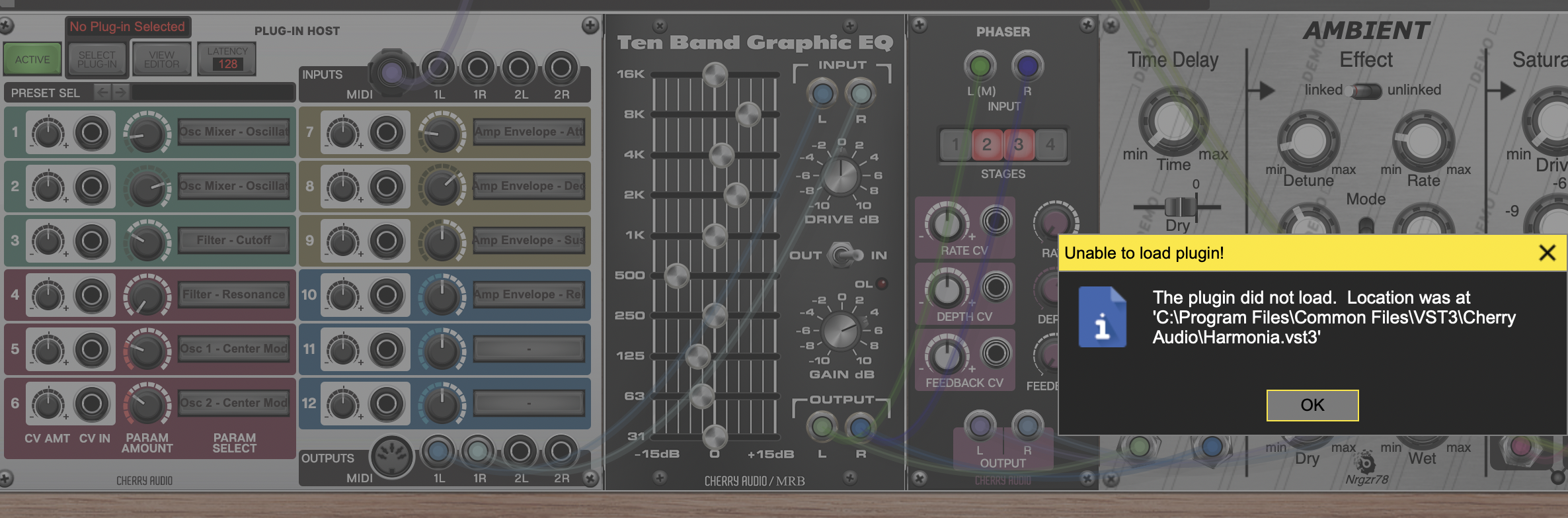Open parameter select 'Osc 1 - Center Mod' row 5
The width and height of the screenshot is (1568, 518).
tap(234, 349)
